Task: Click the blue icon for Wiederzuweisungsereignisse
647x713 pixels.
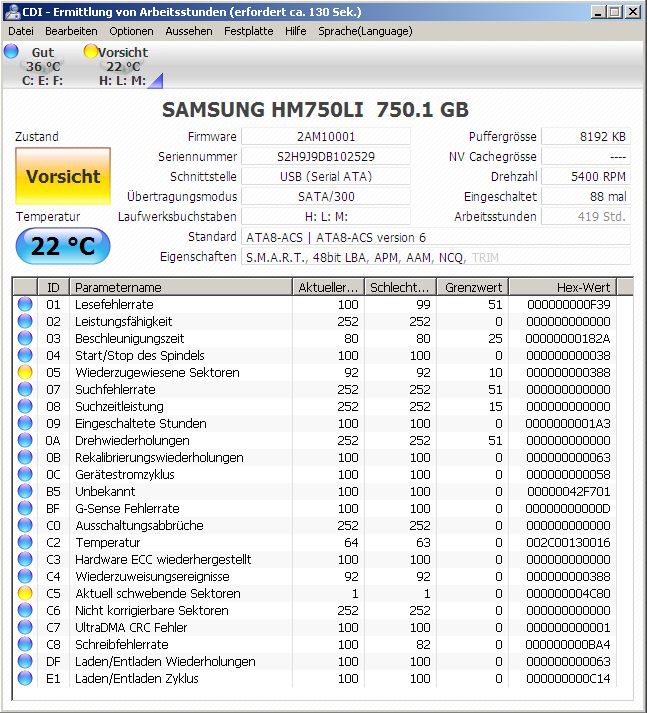Action: click(25, 576)
